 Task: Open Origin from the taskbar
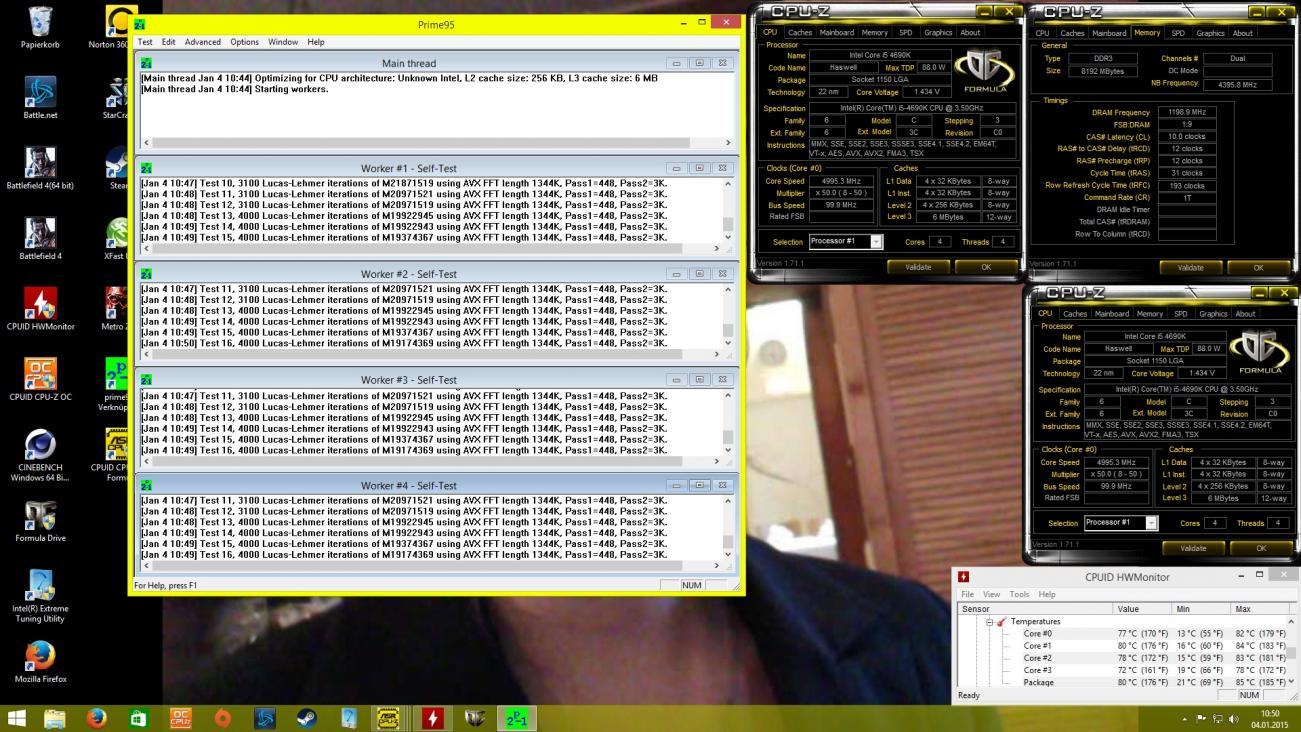[223, 718]
